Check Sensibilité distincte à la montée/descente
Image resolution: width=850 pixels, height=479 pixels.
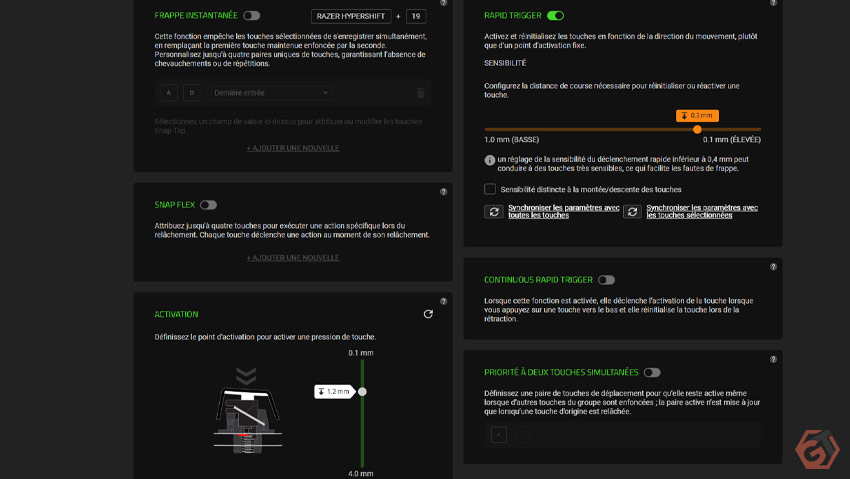coord(490,189)
